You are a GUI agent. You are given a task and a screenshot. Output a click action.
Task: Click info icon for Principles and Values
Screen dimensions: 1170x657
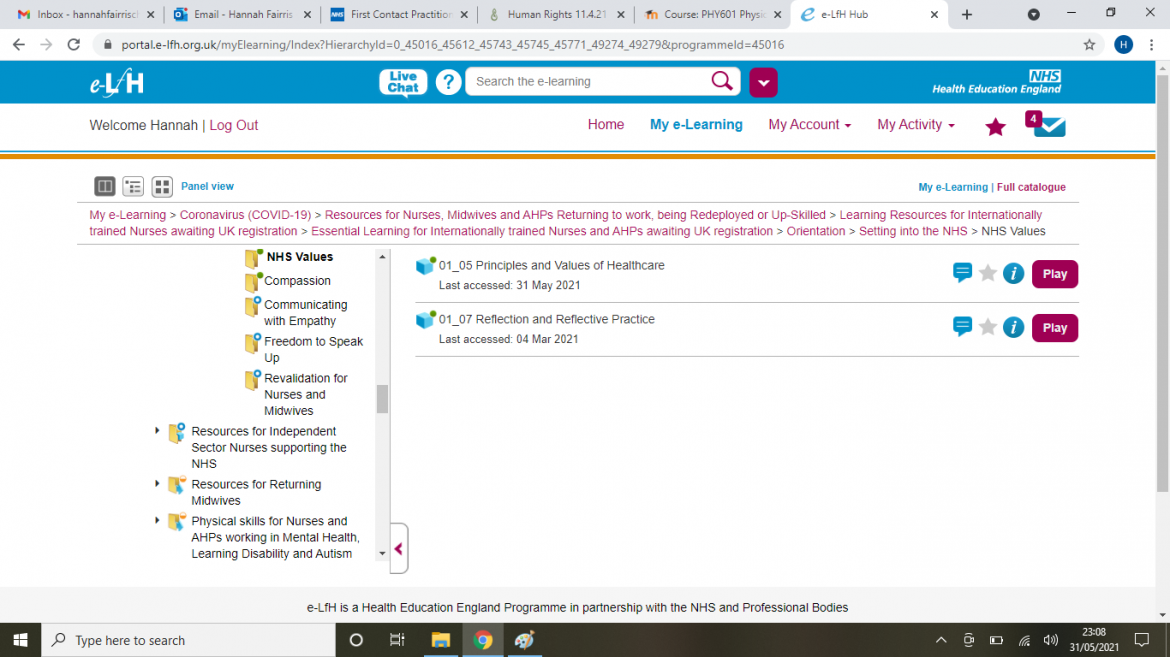click(x=1013, y=273)
